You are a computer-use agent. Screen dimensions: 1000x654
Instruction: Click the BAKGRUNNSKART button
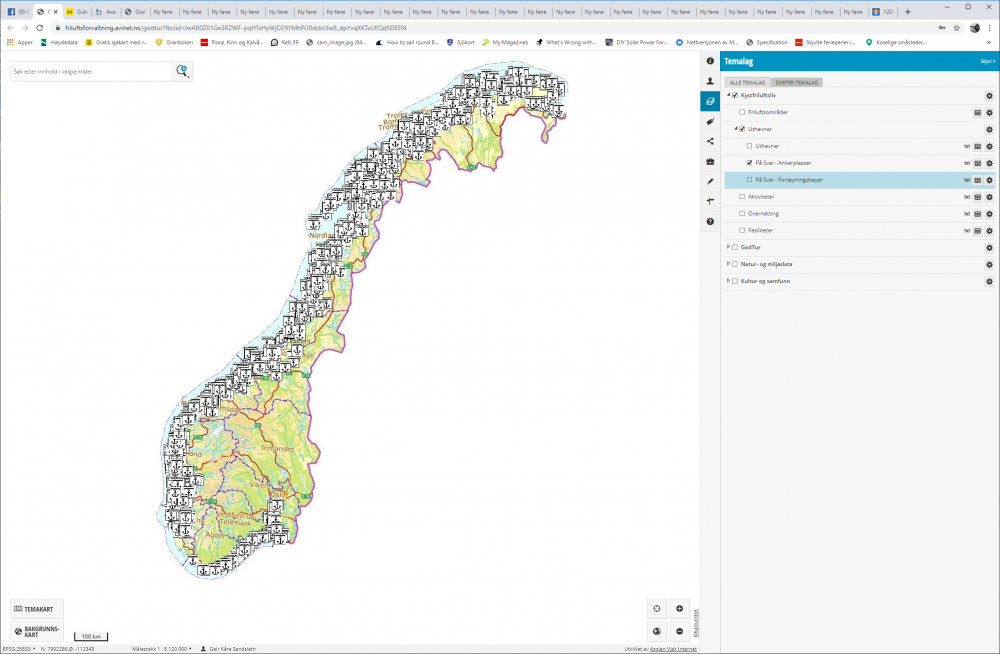pos(37,631)
